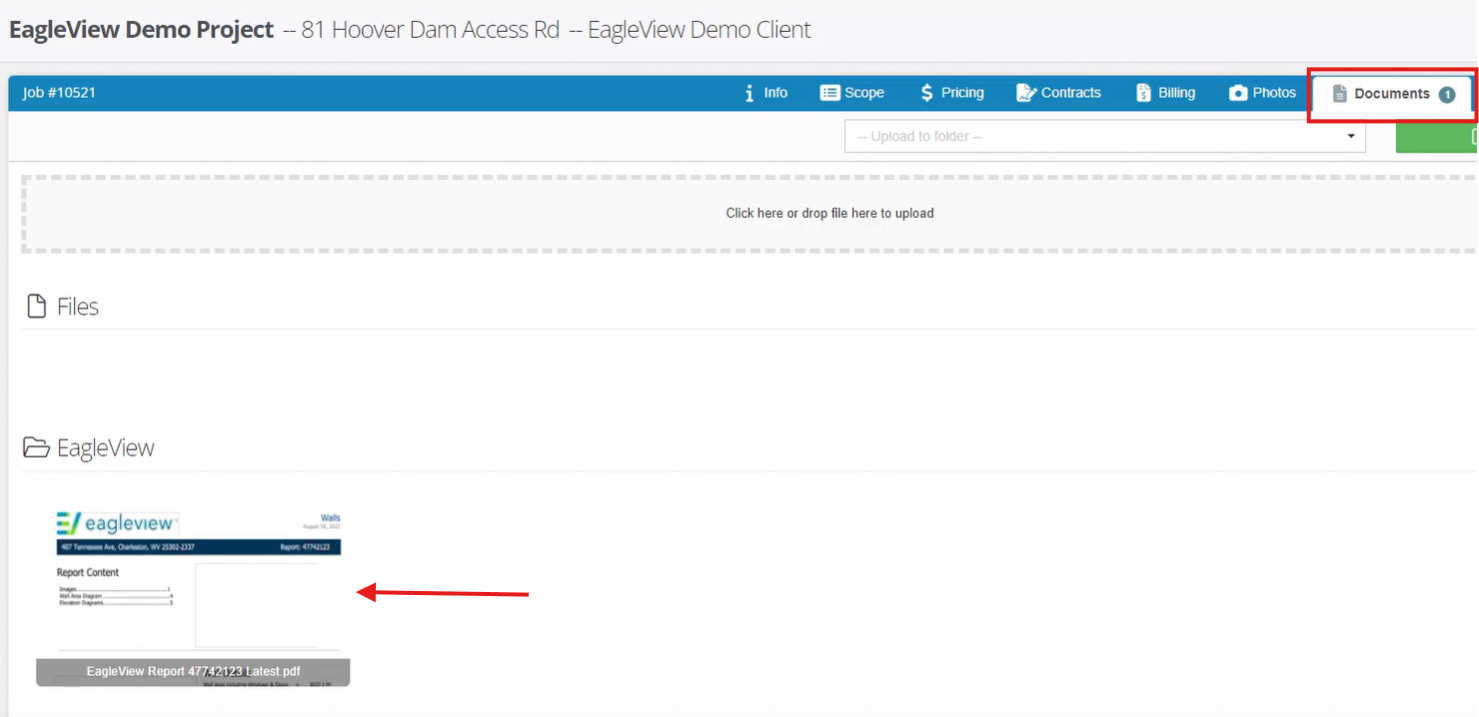This screenshot has height=717, width=1479.
Task: Open the Contracts tab
Action: [1058, 93]
